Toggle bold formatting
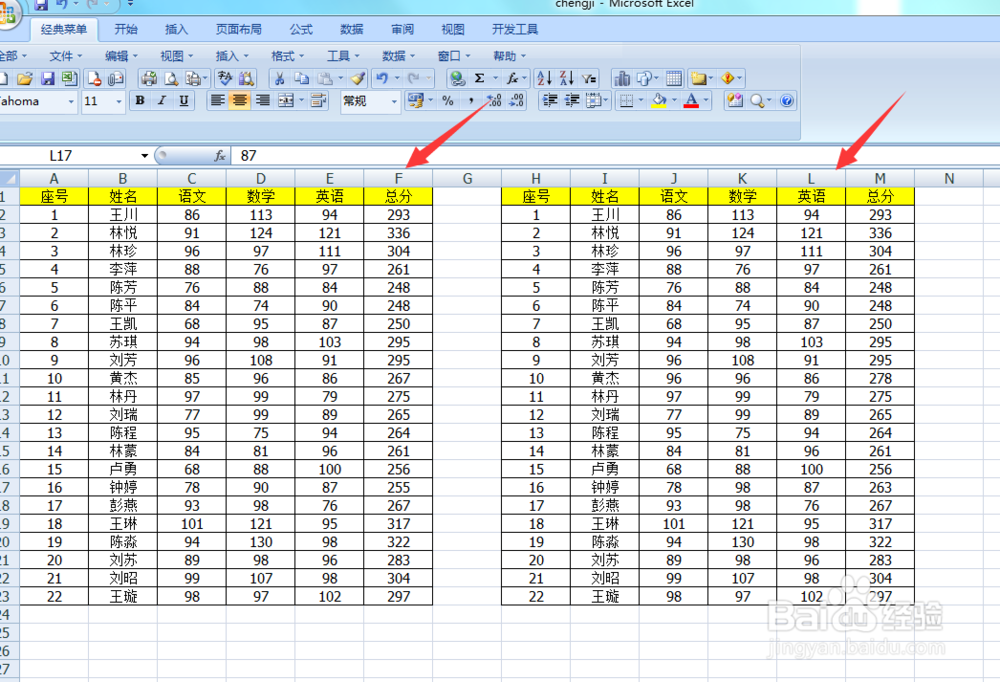 (x=140, y=101)
